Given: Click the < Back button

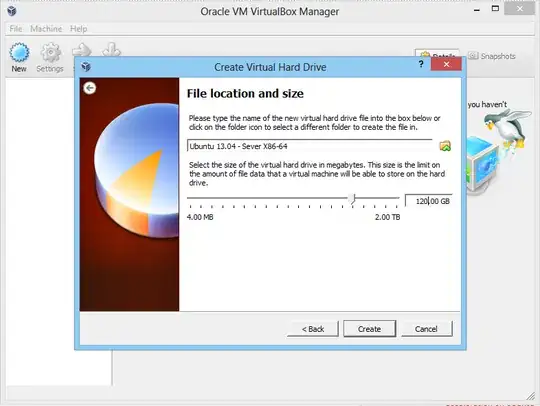Looking at the screenshot, I should pos(313,329).
